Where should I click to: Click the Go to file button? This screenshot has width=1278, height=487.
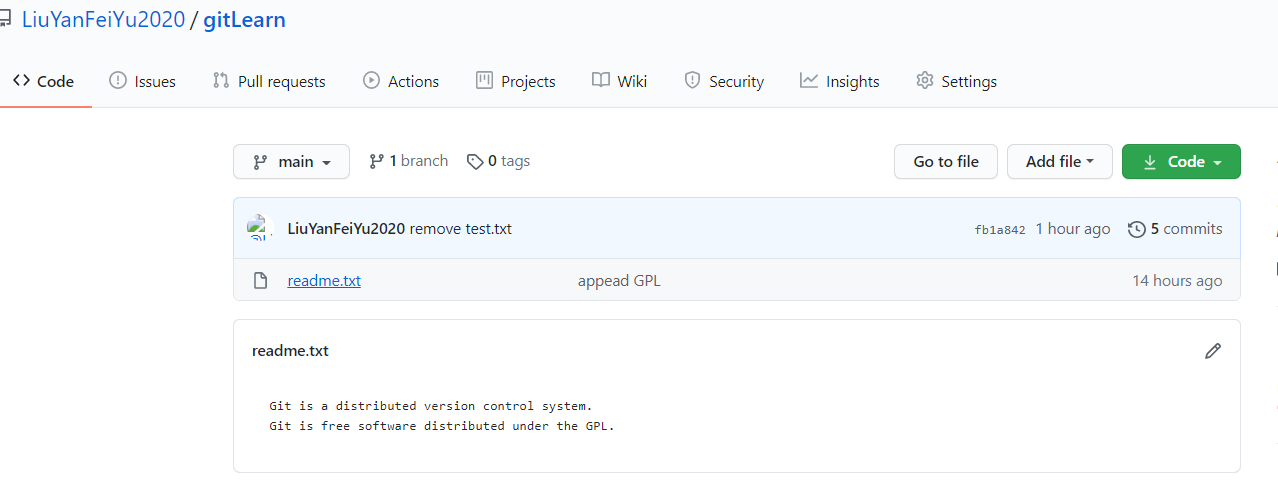(945, 162)
